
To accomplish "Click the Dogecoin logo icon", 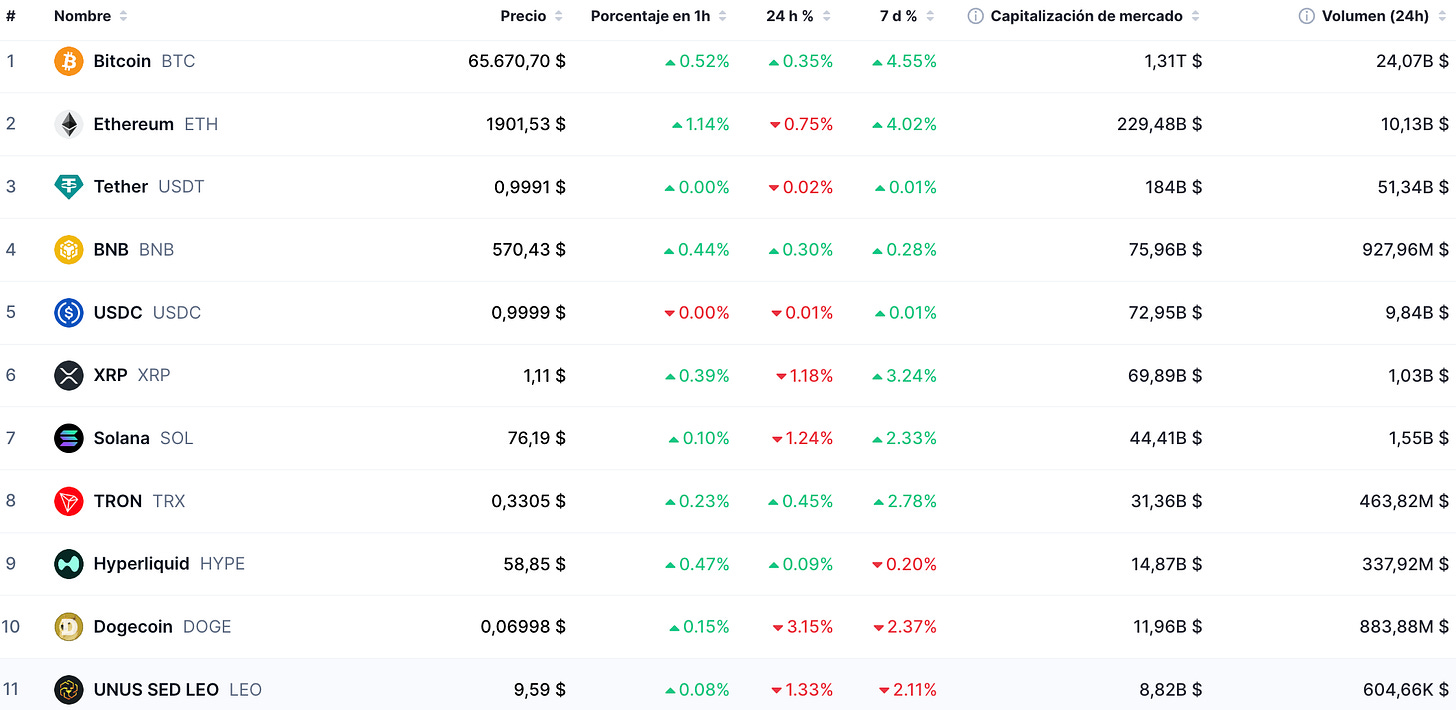I will 69,627.
